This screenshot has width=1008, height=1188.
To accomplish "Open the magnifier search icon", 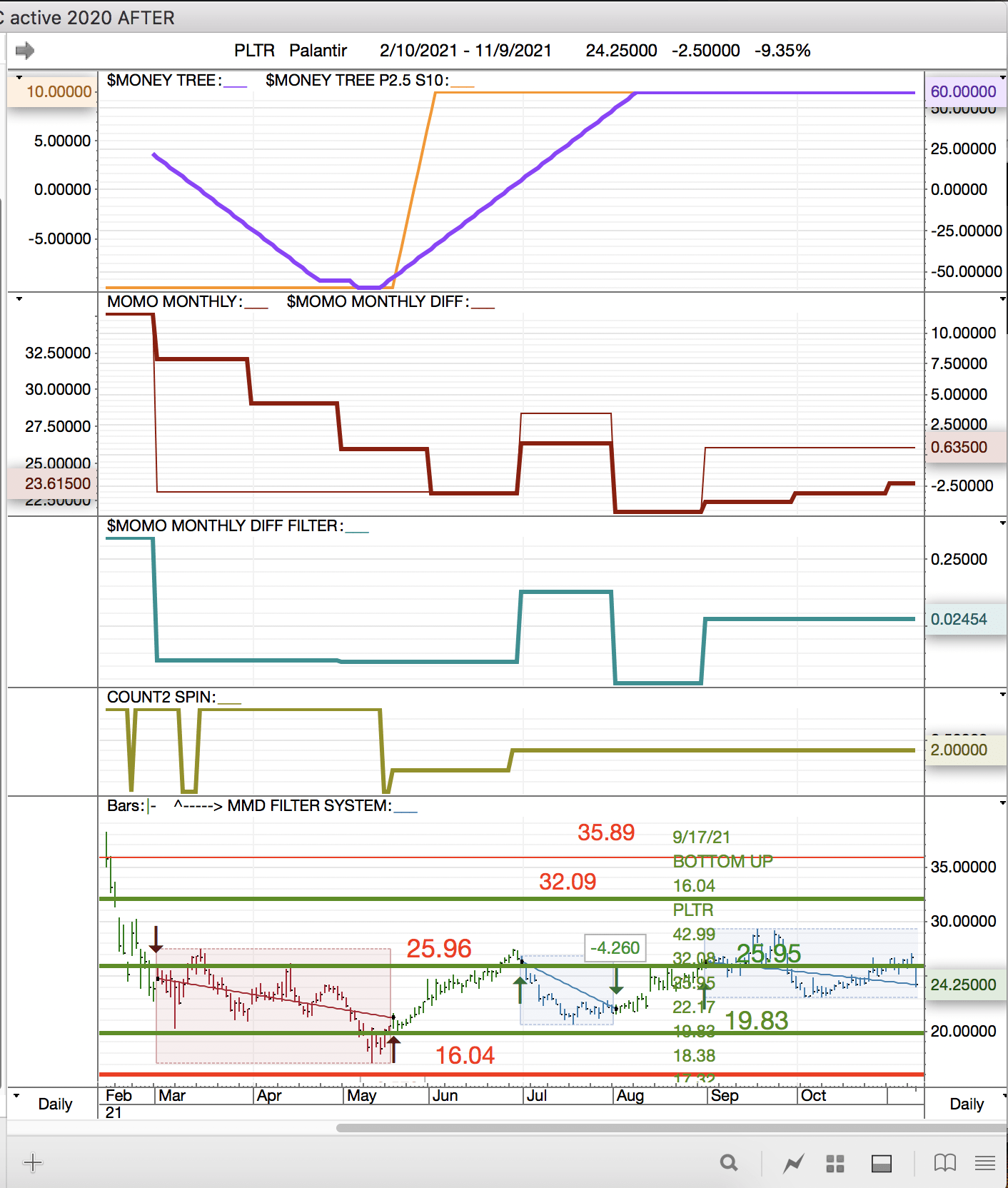I will coord(729,1163).
